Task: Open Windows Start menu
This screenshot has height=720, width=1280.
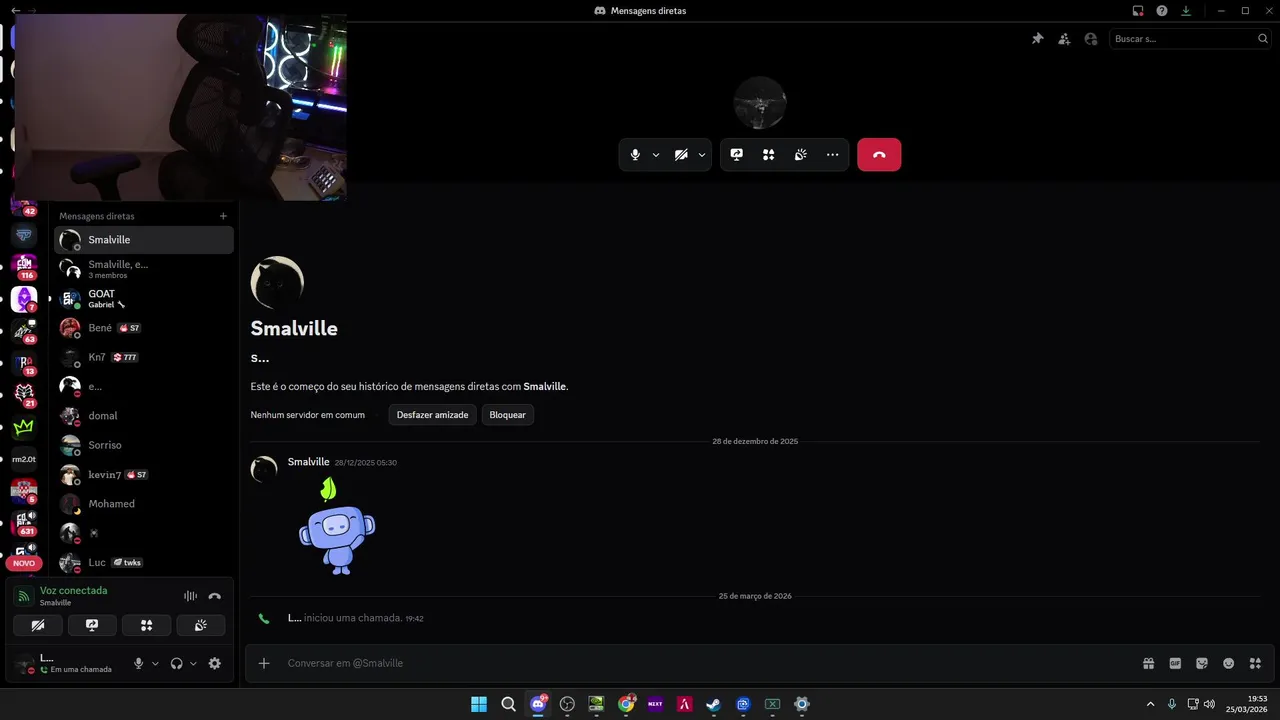Action: (x=479, y=704)
